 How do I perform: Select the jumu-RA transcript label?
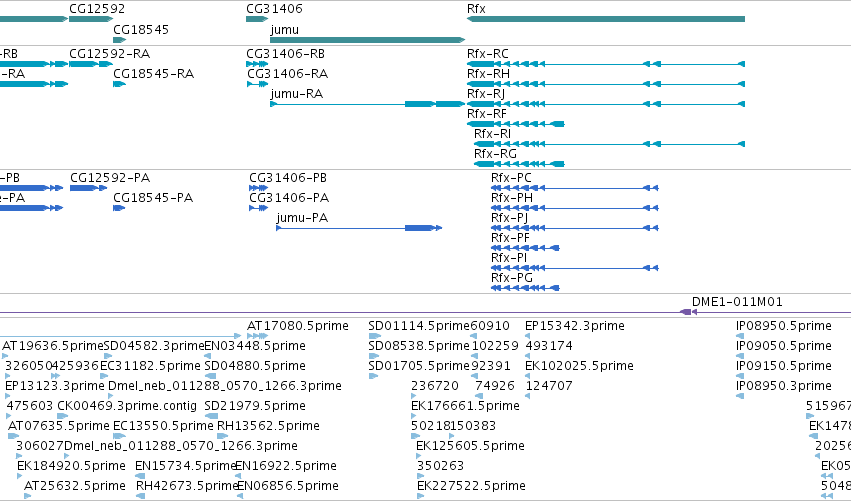tap(296, 94)
